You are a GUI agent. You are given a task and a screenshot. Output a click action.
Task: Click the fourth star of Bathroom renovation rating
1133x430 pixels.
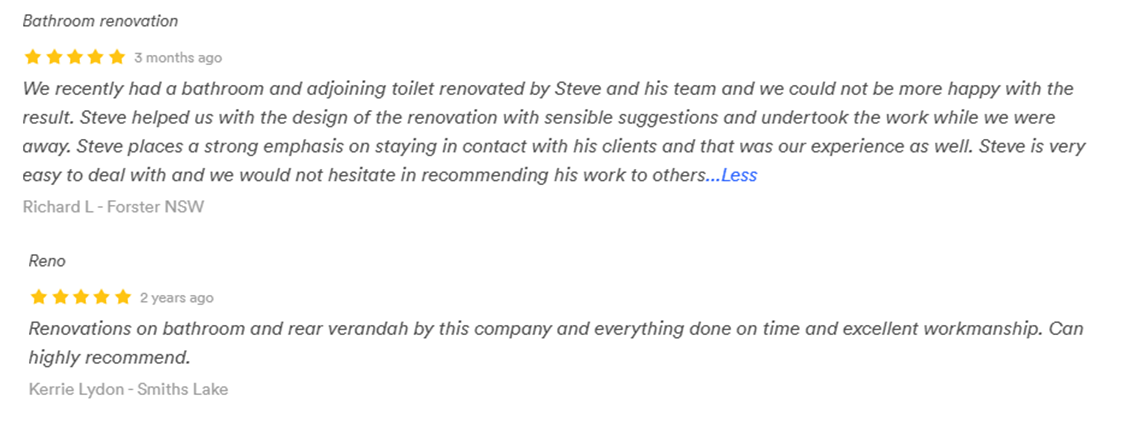click(96, 57)
